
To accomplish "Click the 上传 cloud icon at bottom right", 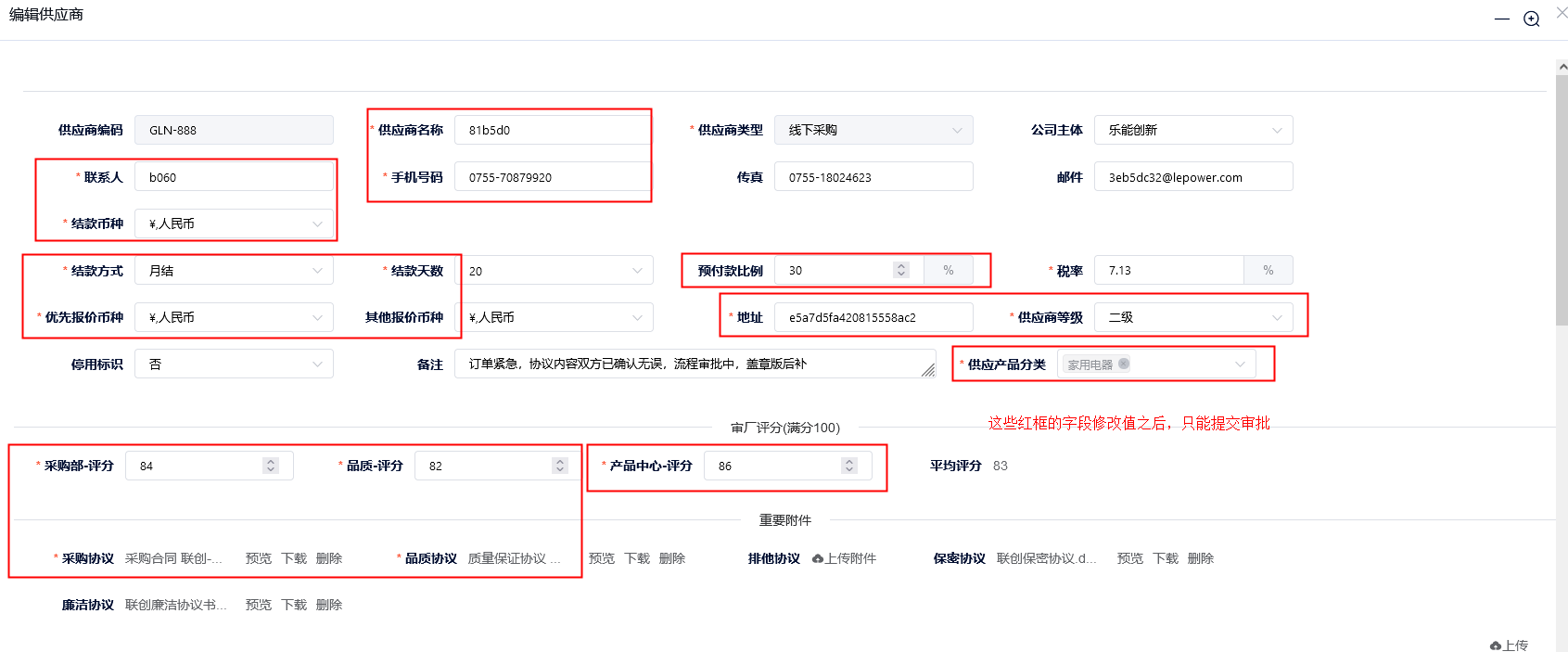I will click(x=1496, y=646).
